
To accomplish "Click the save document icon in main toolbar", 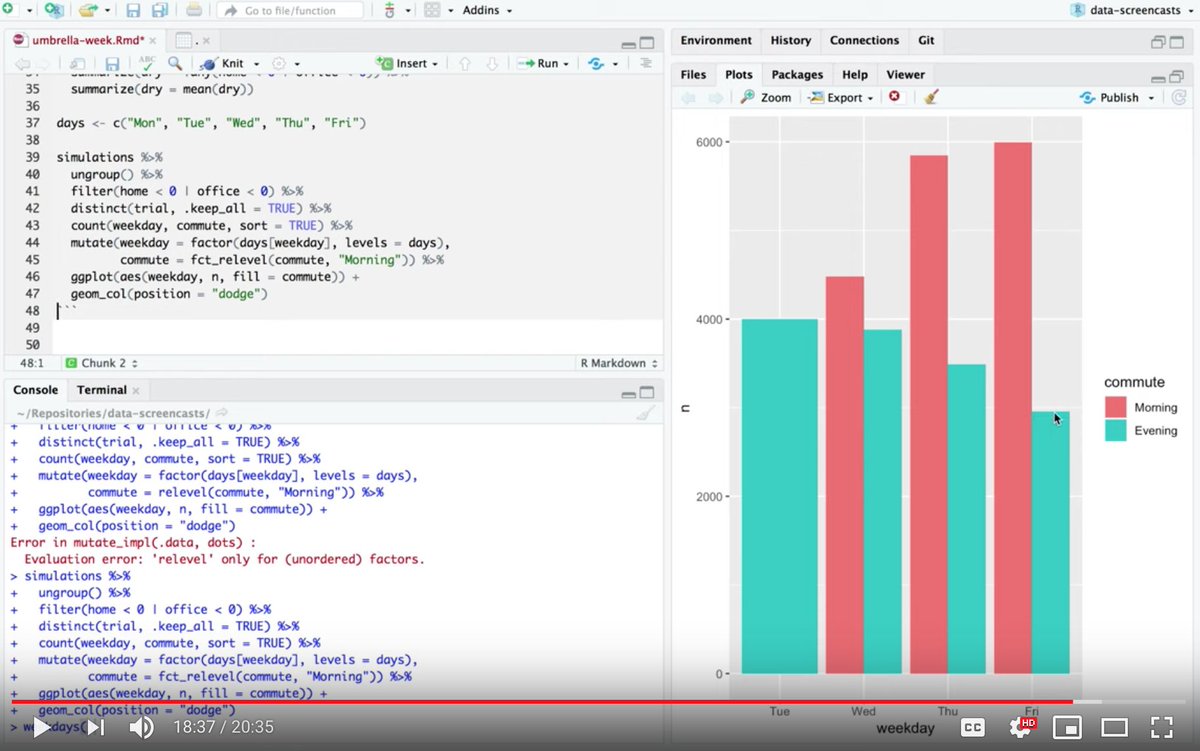I will coord(133,11).
